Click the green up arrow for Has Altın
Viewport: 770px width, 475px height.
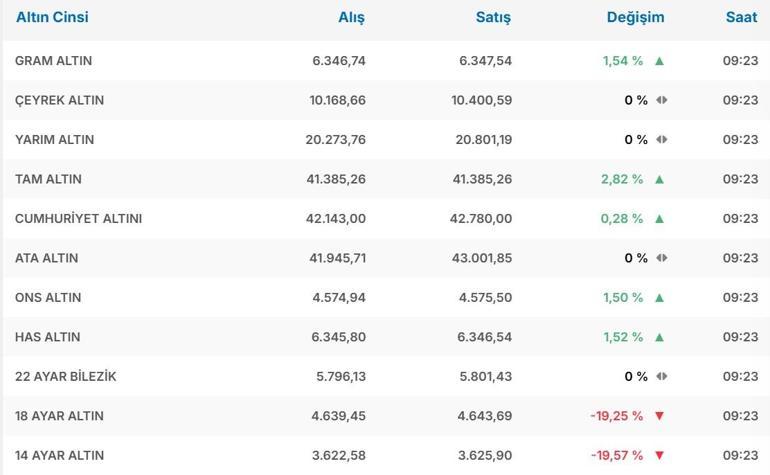pyautogui.click(x=659, y=337)
